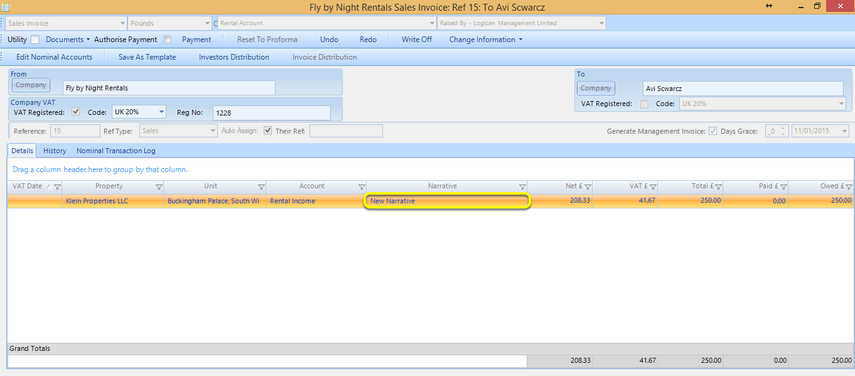The height and width of the screenshot is (376, 855).
Task: Click the New Narrative cell
Action: 447,201
